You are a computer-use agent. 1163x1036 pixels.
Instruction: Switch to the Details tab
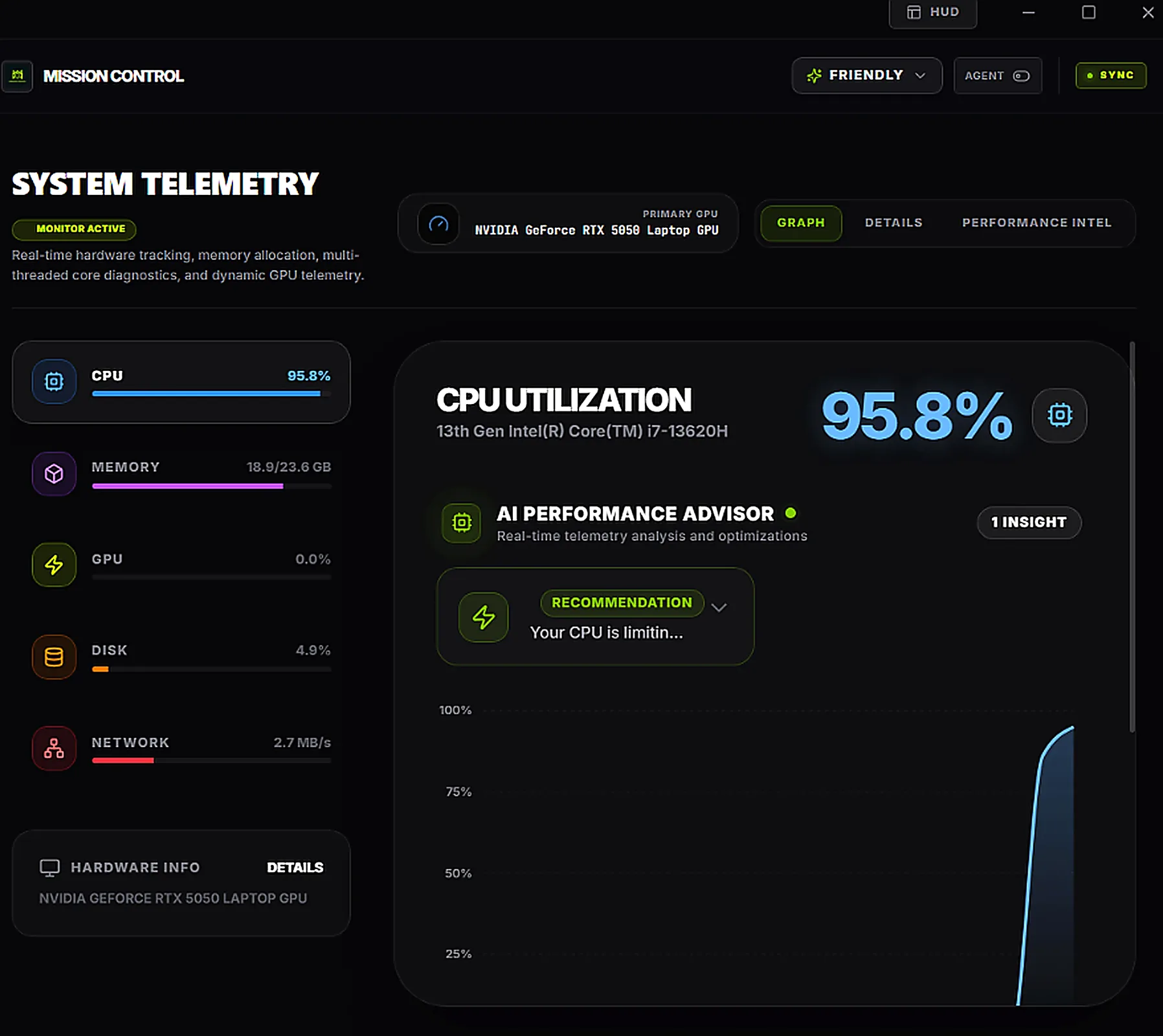[x=894, y=223]
